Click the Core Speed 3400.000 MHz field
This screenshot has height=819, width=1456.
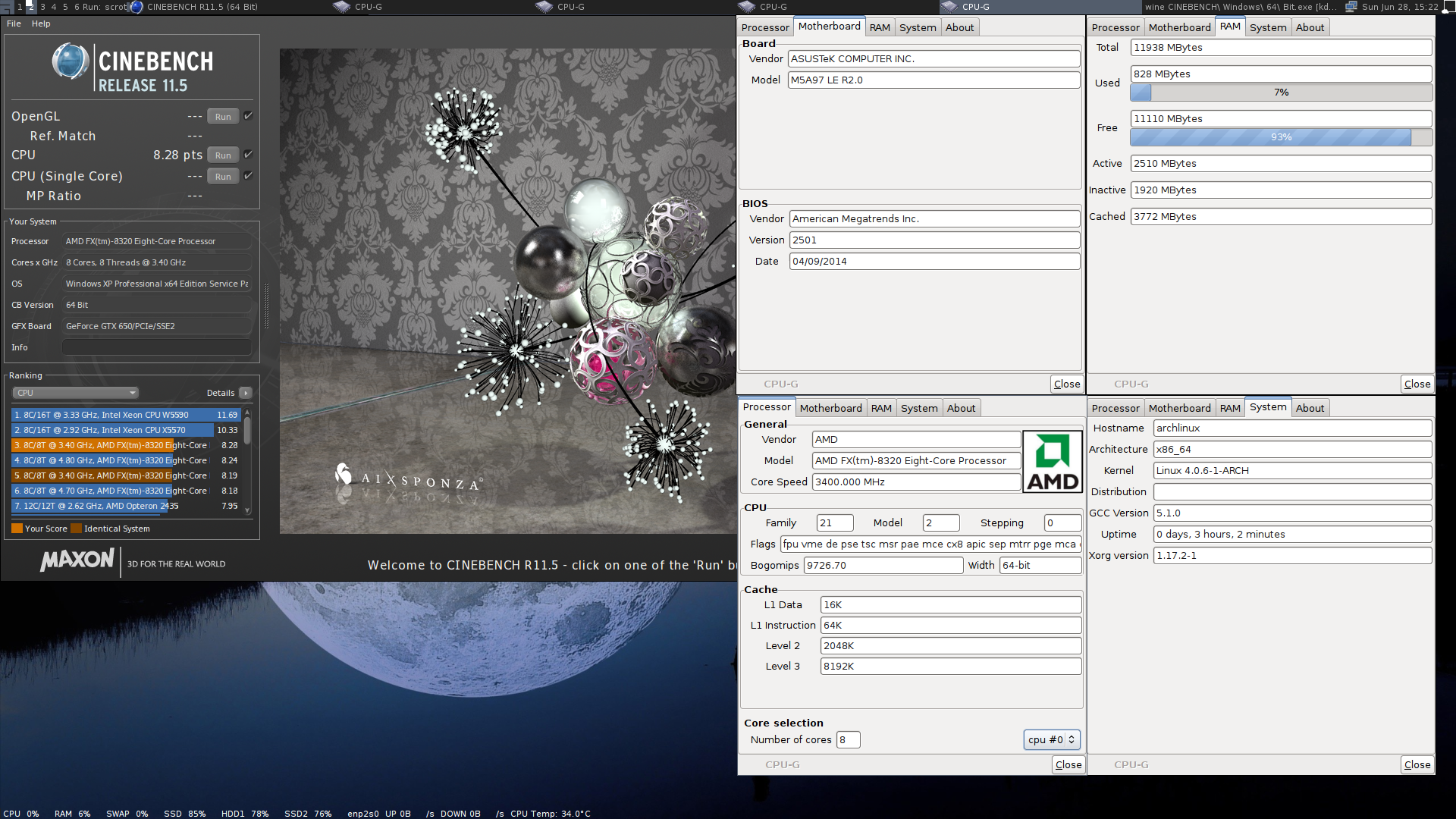coord(916,482)
